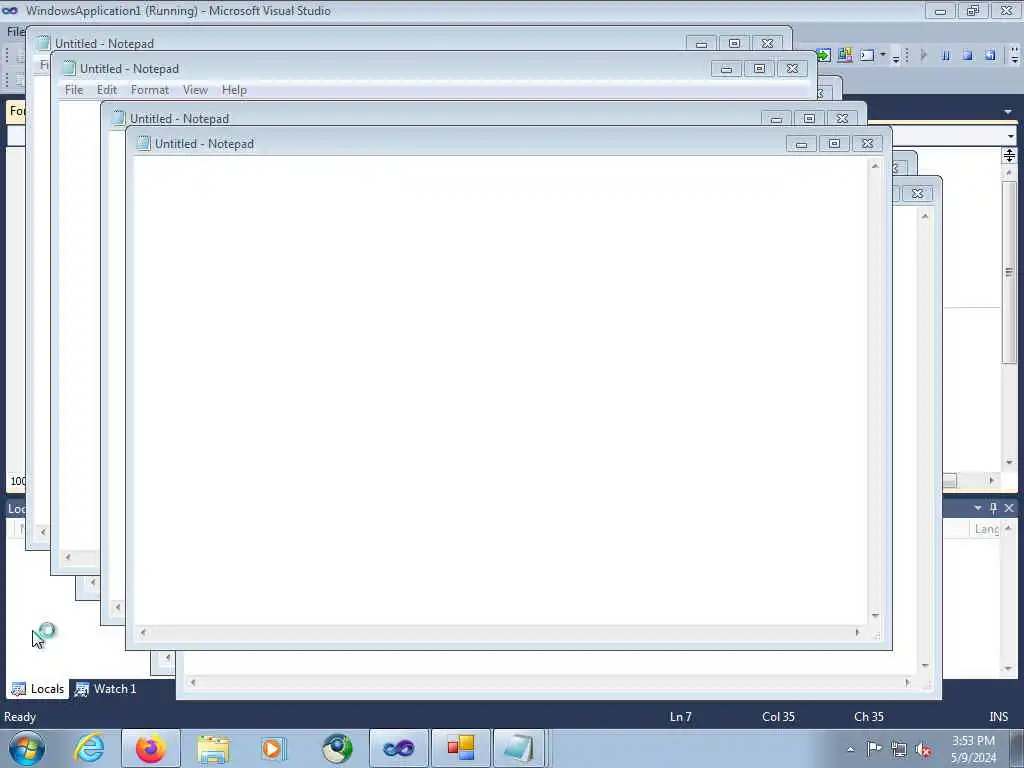Image resolution: width=1024 pixels, height=768 pixels.
Task: Click the front Notepad's scroll left arrow
Action: (x=143, y=632)
